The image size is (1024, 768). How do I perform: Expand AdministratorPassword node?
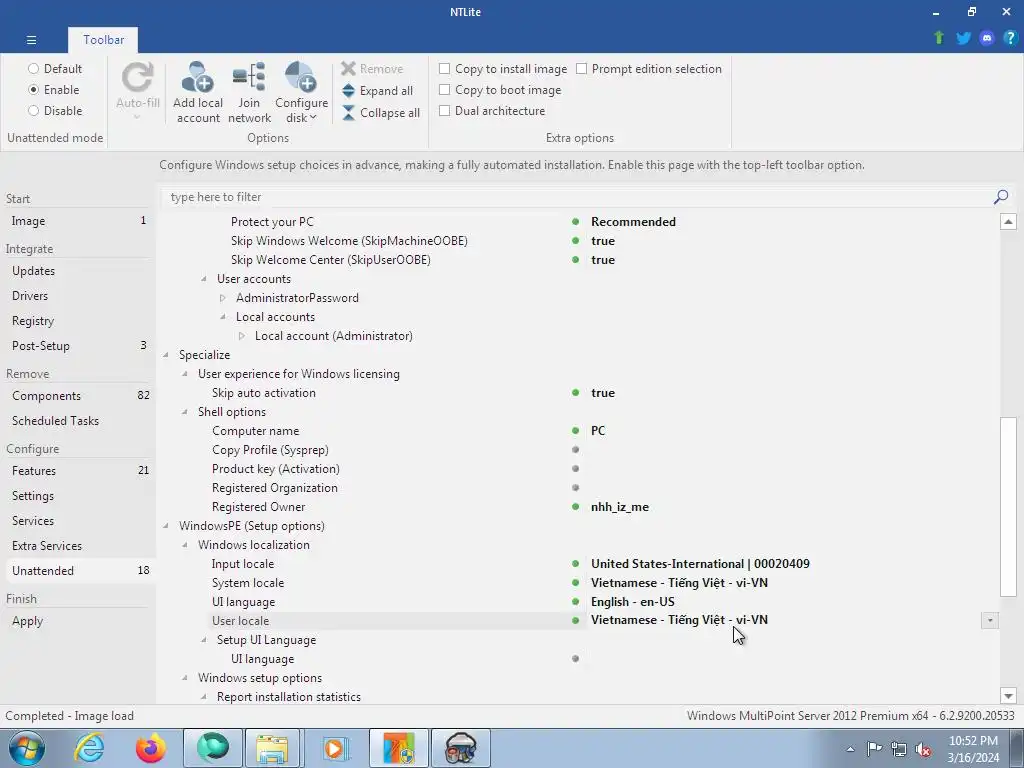click(x=223, y=298)
